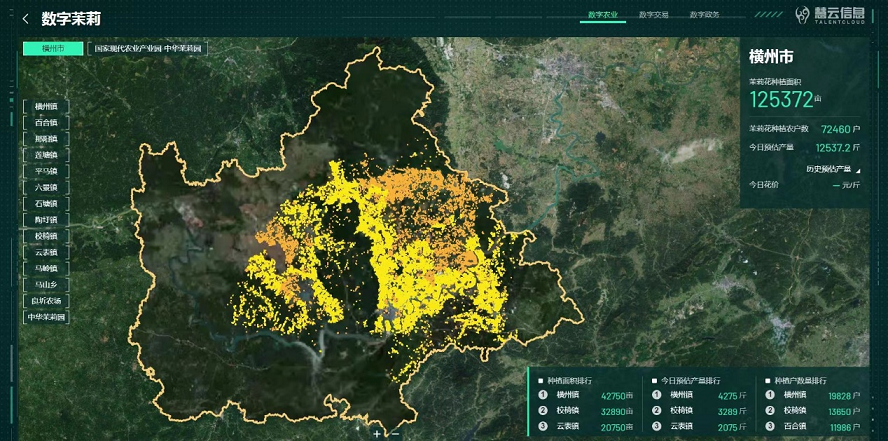The image size is (888, 441).
Task: Expand the 今日预估产量排行 ranking panel
Action: coord(697,380)
